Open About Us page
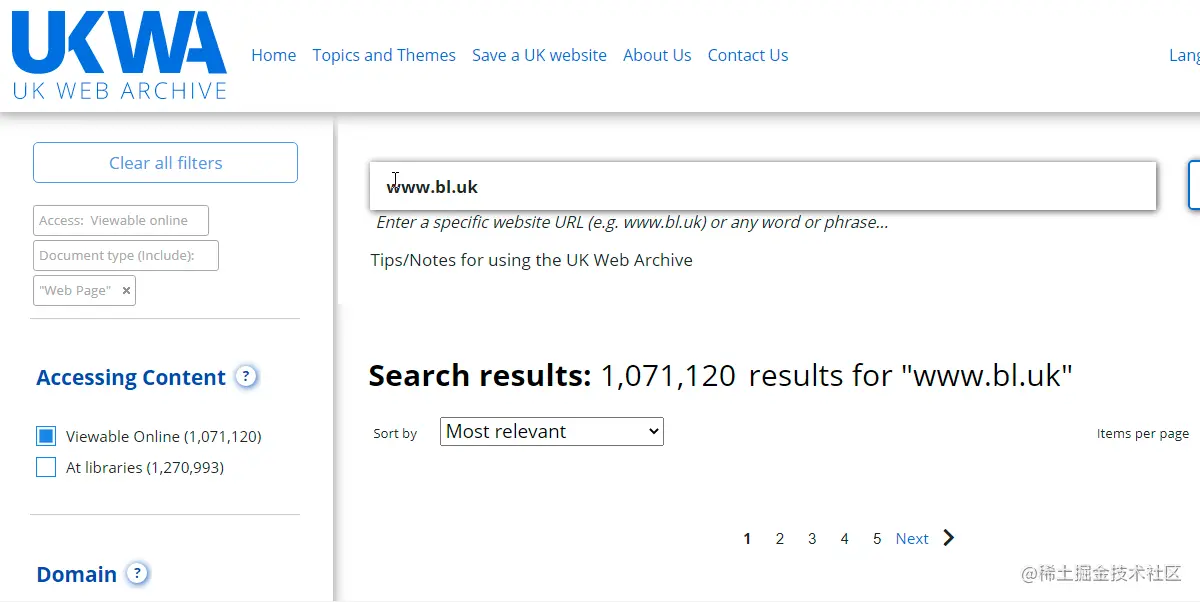This screenshot has height=602, width=1200. click(657, 55)
